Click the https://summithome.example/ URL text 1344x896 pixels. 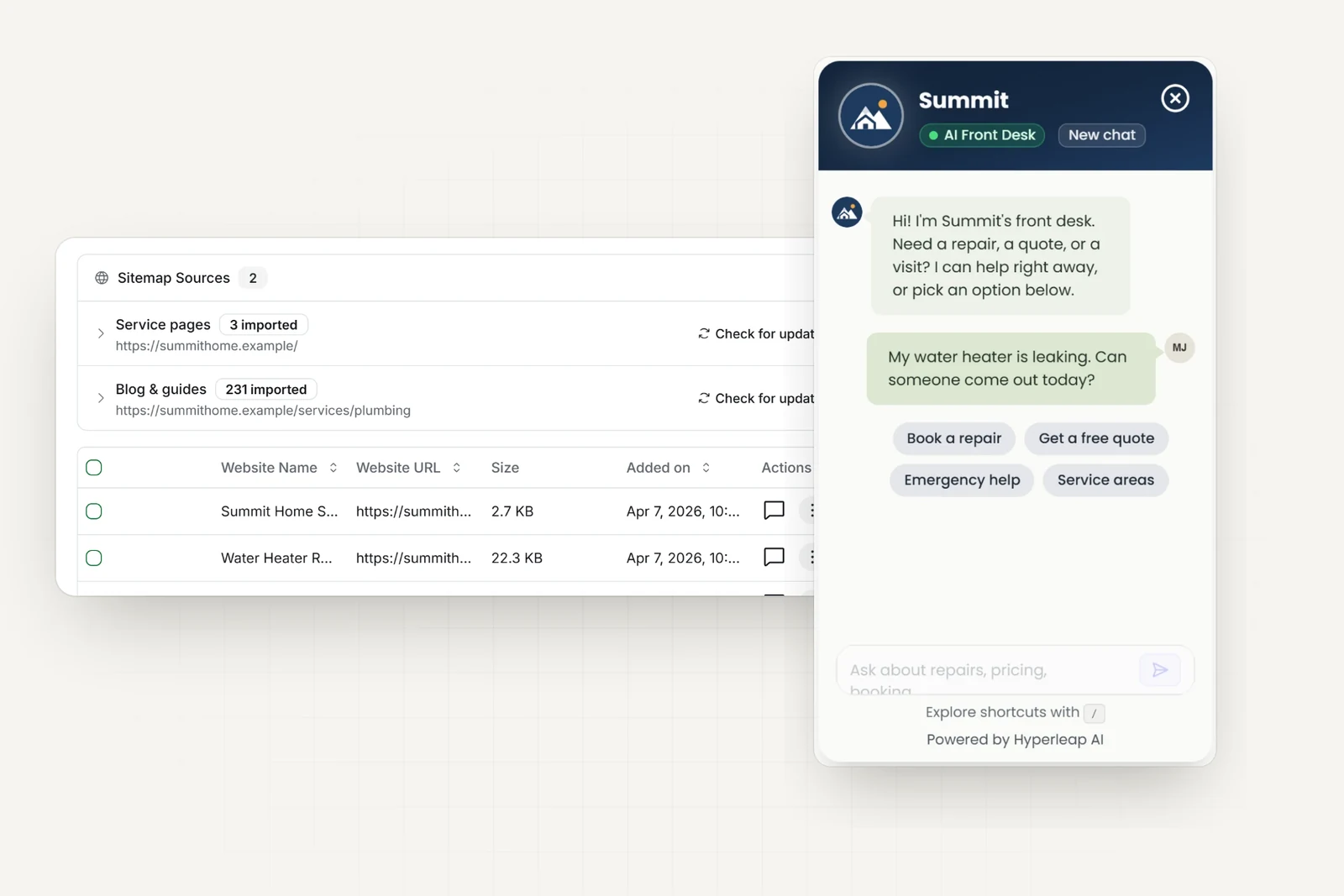(x=207, y=346)
